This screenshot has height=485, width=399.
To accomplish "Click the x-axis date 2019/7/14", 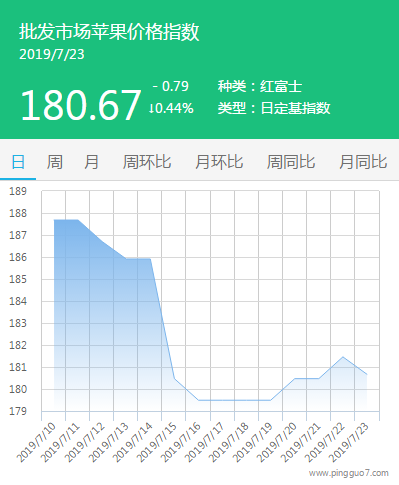I will pyautogui.click(x=132, y=442).
